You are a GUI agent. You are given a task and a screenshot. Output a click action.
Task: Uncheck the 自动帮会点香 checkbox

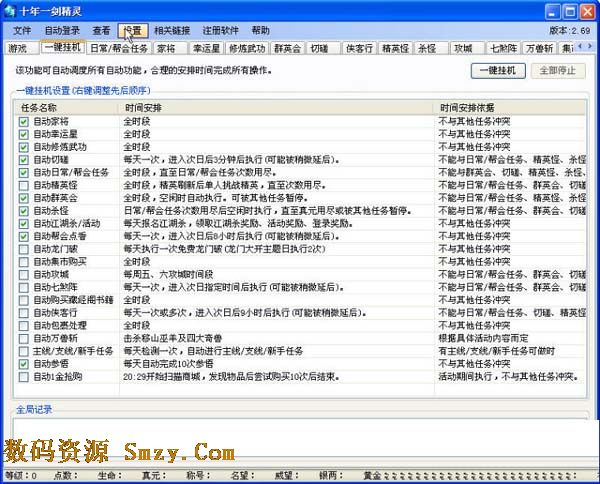point(24,236)
